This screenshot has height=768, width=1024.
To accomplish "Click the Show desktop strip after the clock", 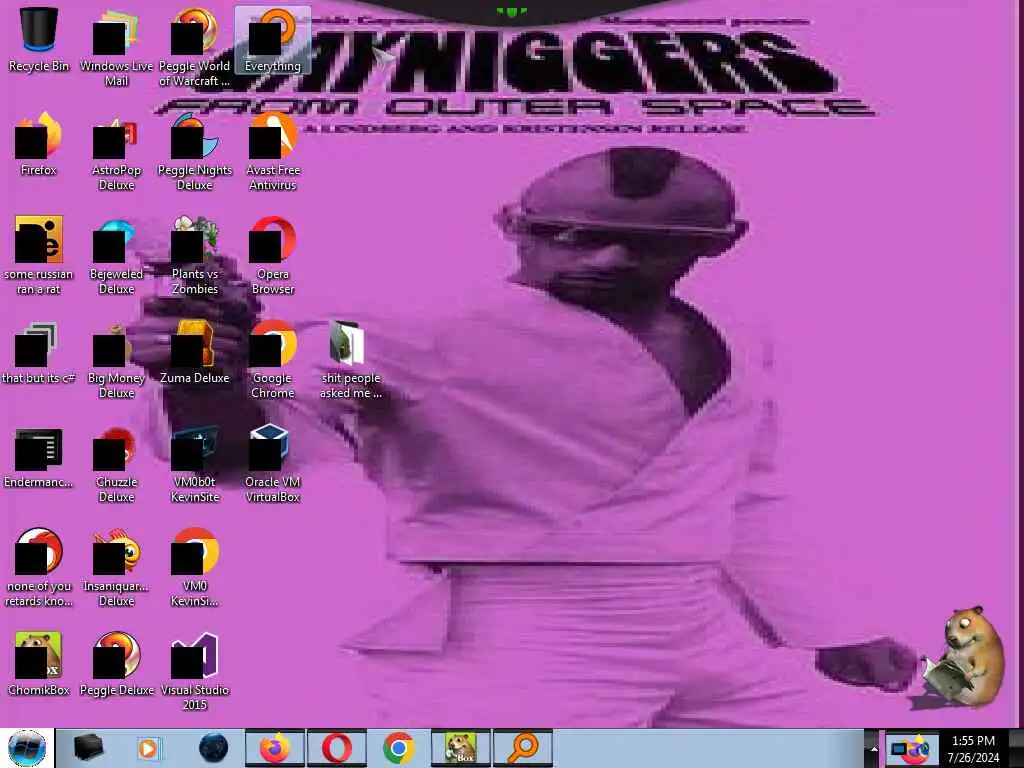I will pyautogui.click(x=1017, y=748).
